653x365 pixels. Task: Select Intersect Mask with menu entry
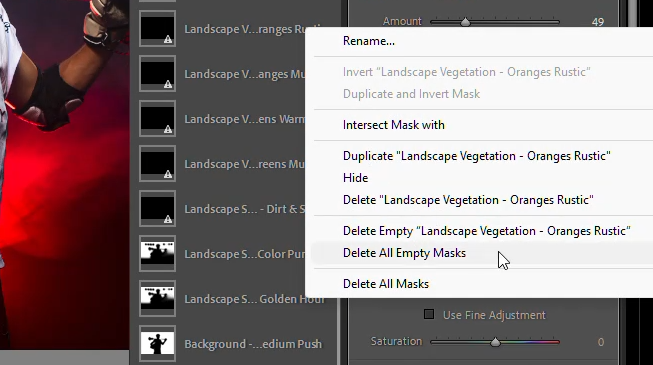(394, 125)
